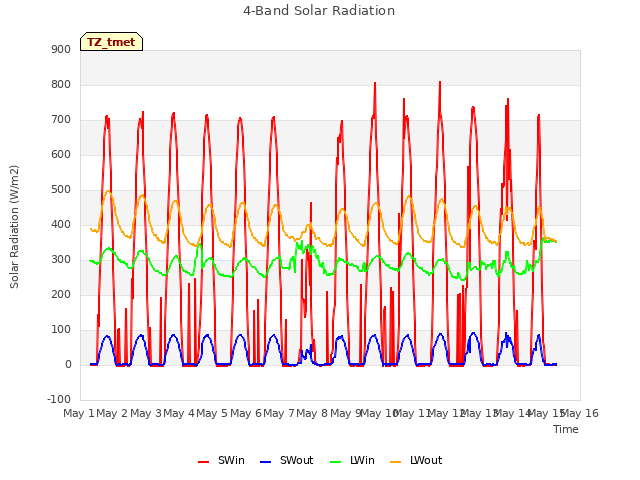Click the May 1 x-axis tick label
The height and width of the screenshot is (480, 640).
pyautogui.click(x=79, y=413)
